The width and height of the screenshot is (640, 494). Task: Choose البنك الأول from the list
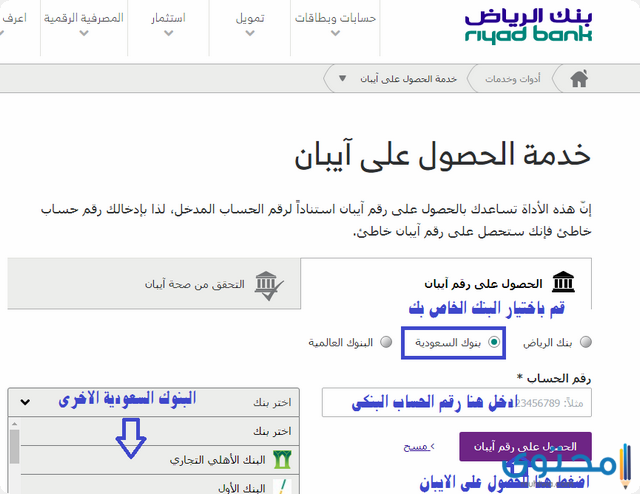click(x=160, y=485)
